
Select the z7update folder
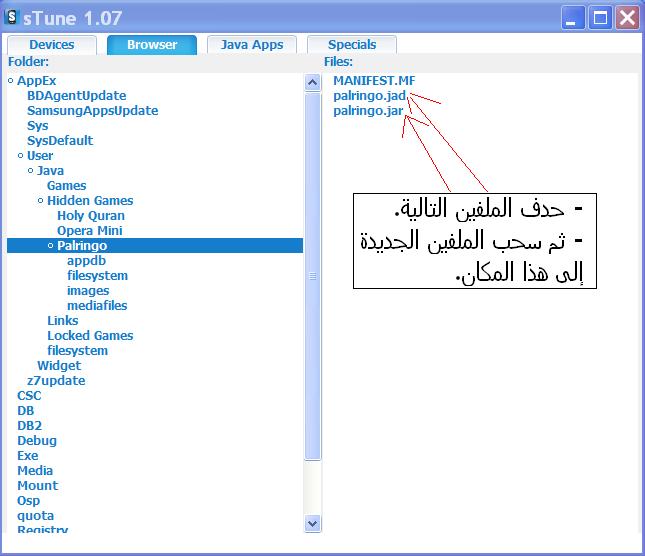(56, 381)
